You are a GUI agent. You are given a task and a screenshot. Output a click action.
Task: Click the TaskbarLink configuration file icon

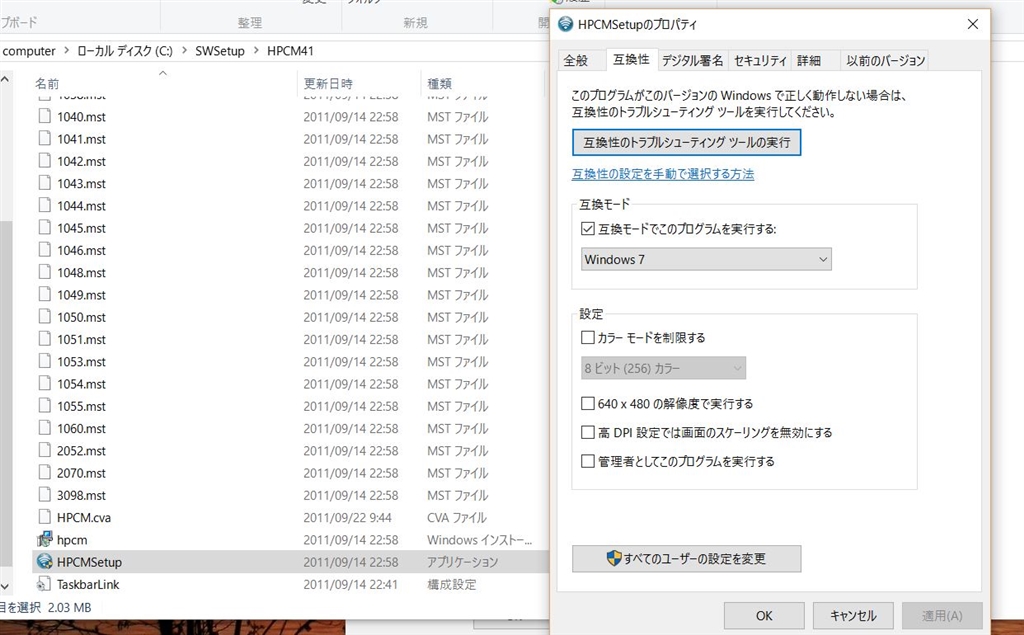[44, 584]
